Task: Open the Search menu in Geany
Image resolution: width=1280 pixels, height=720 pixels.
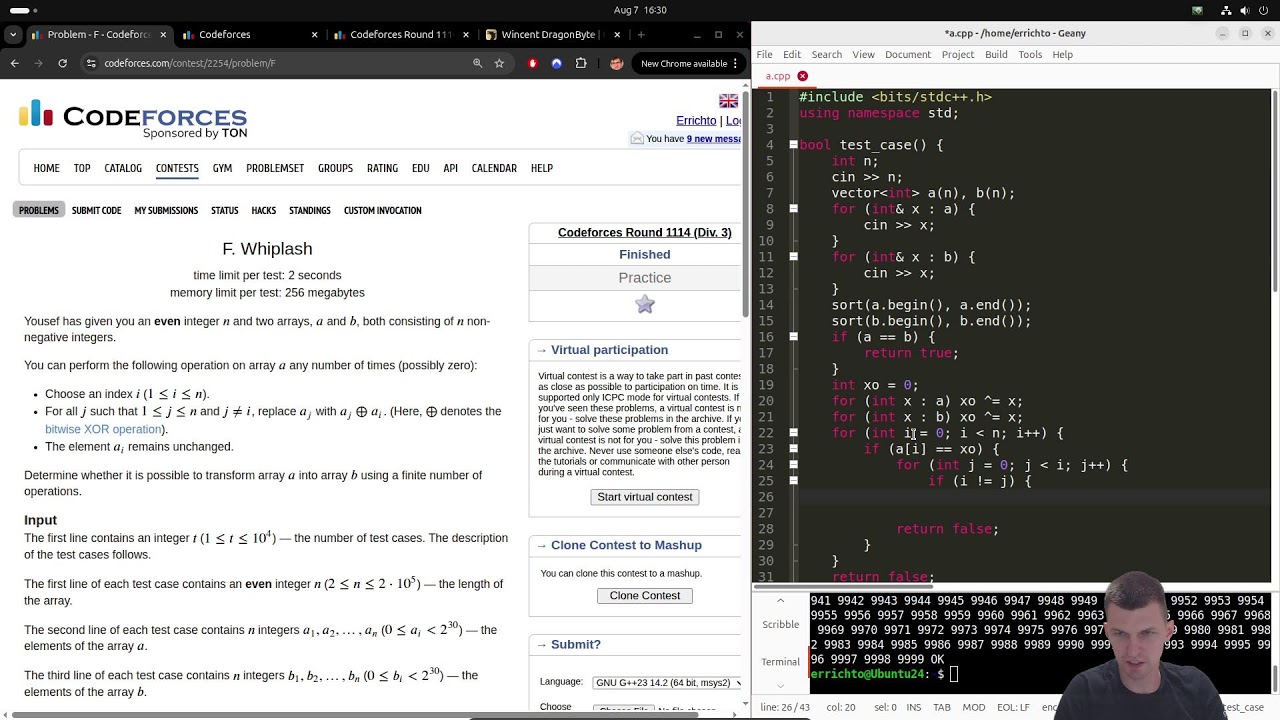Action: 826,54
